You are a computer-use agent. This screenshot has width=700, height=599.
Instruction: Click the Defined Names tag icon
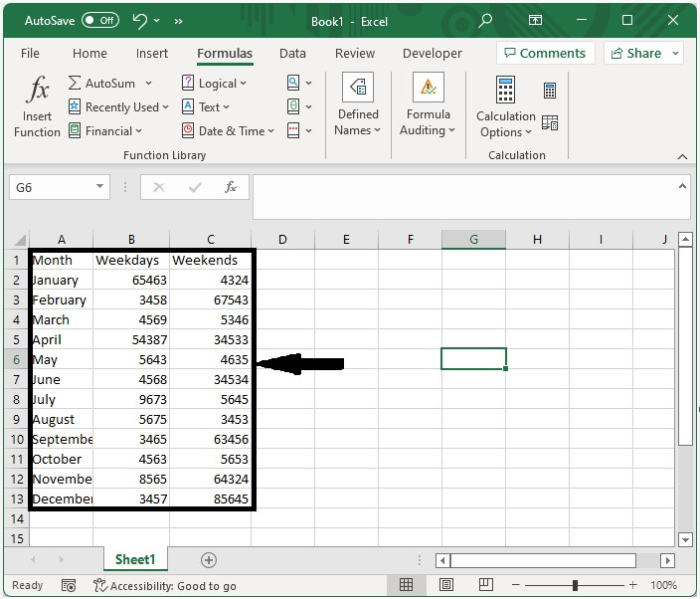(x=358, y=87)
